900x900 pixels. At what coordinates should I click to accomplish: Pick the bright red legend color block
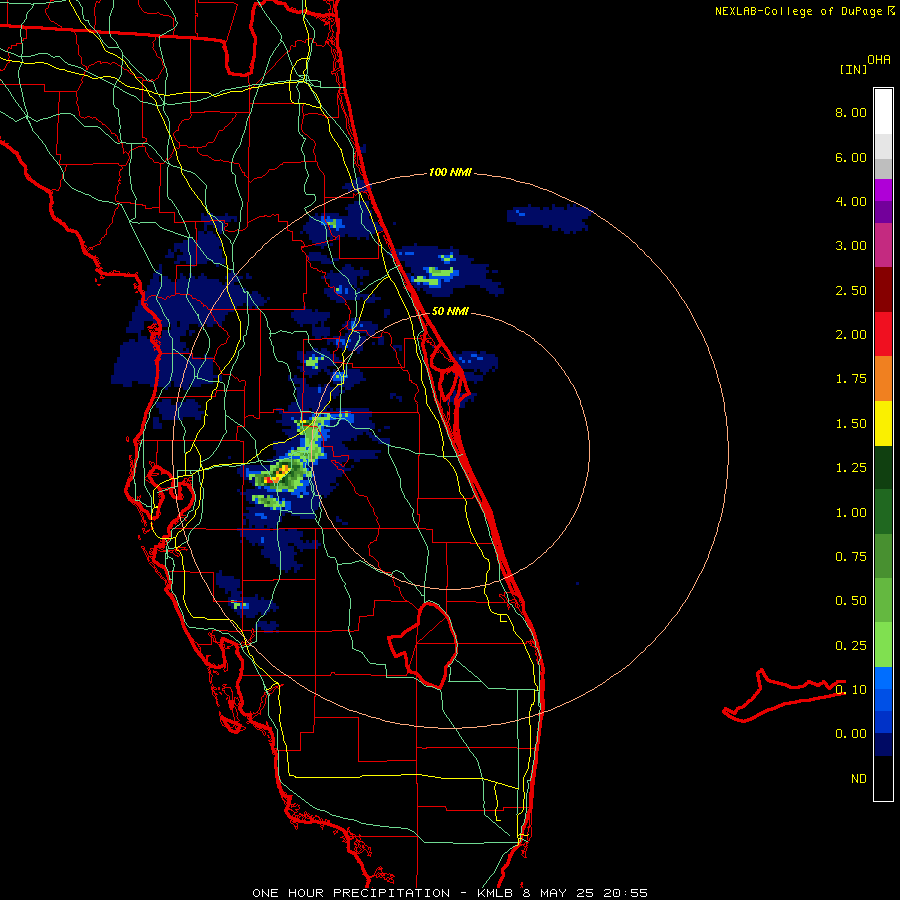click(883, 334)
